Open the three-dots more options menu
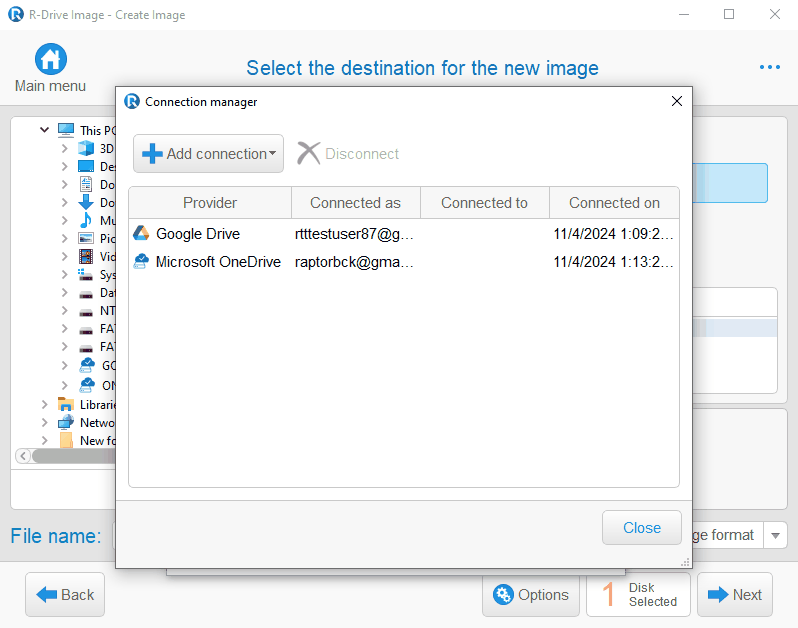Image resolution: width=798 pixels, height=628 pixels. (x=769, y=67)
